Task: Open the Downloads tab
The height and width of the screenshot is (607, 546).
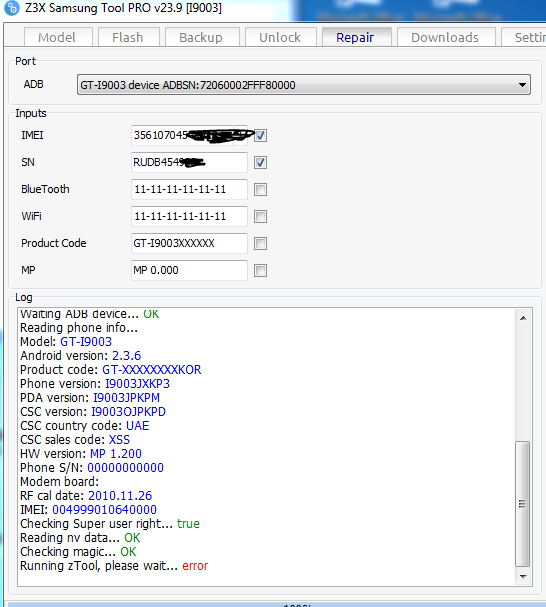Action: [x=446, y=38]
